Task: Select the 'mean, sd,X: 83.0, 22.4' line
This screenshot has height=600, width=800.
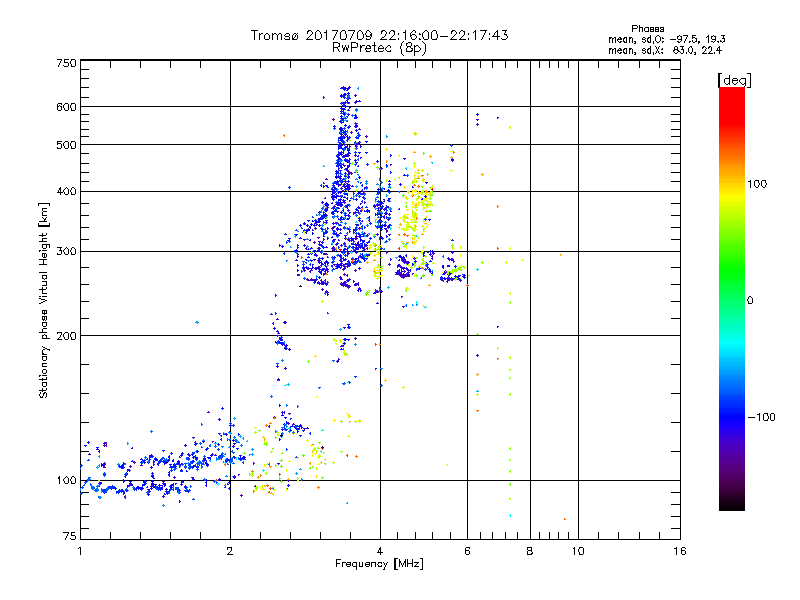Action: [x=665, y=51]
